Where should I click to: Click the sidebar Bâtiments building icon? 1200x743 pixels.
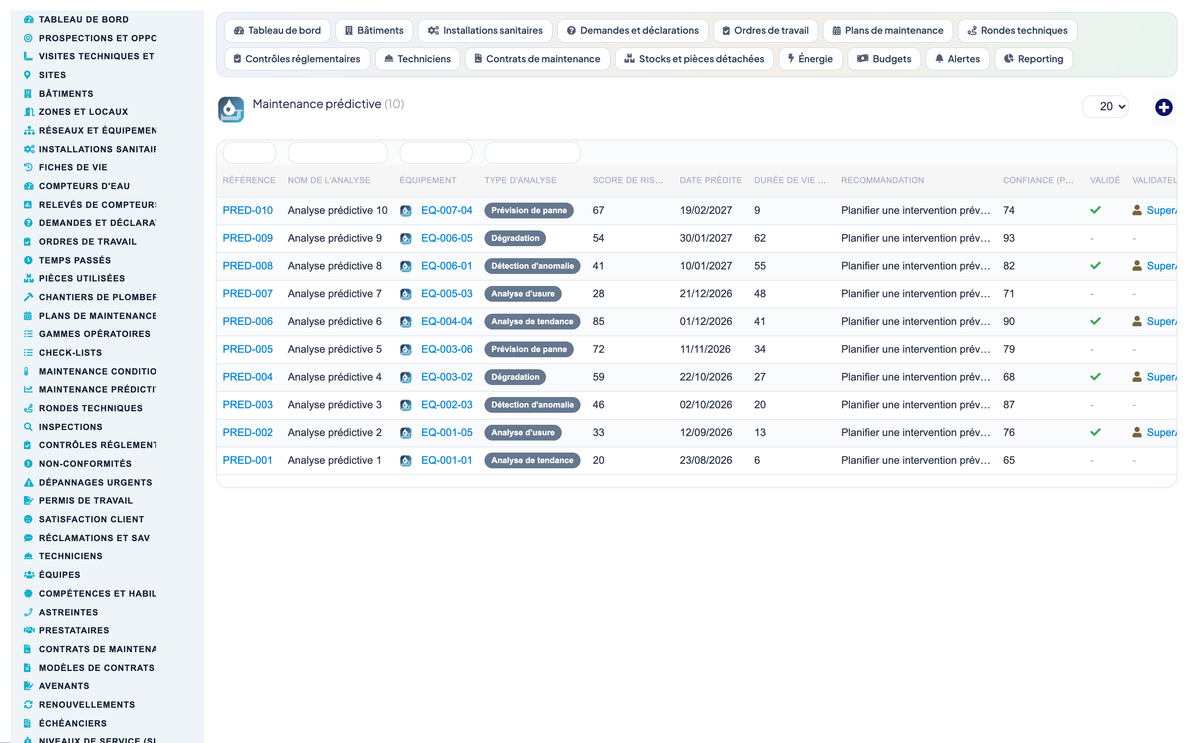point(28,93)
